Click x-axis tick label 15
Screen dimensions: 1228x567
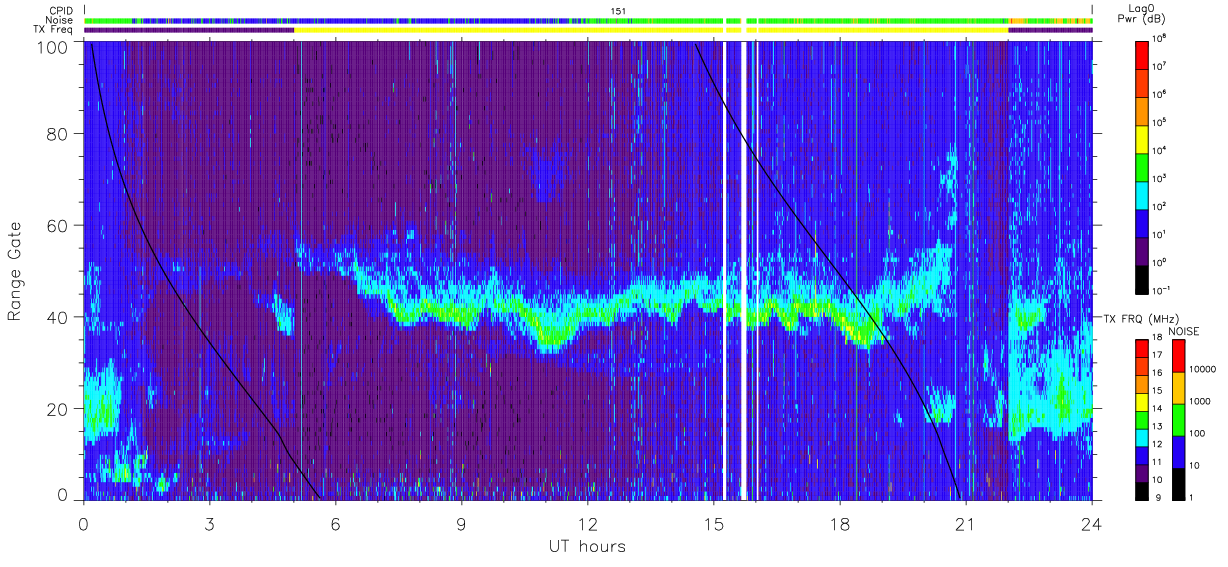[x=714, y=523]
